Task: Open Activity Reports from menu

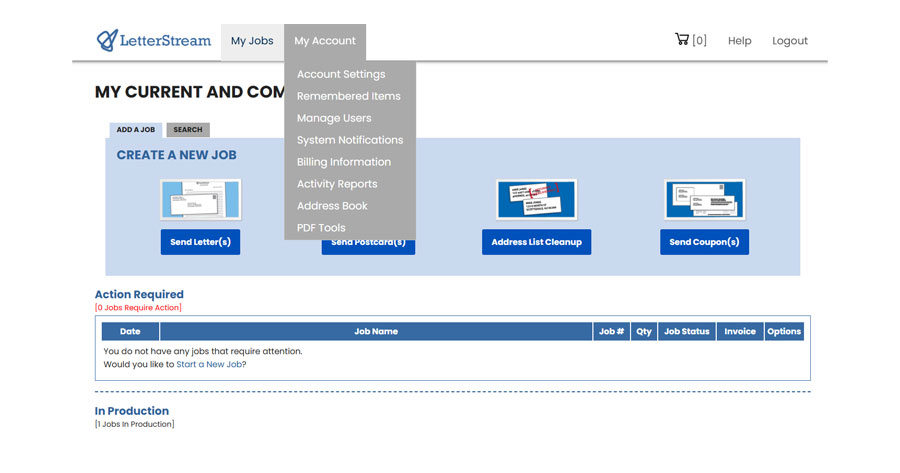Action: 337,184
